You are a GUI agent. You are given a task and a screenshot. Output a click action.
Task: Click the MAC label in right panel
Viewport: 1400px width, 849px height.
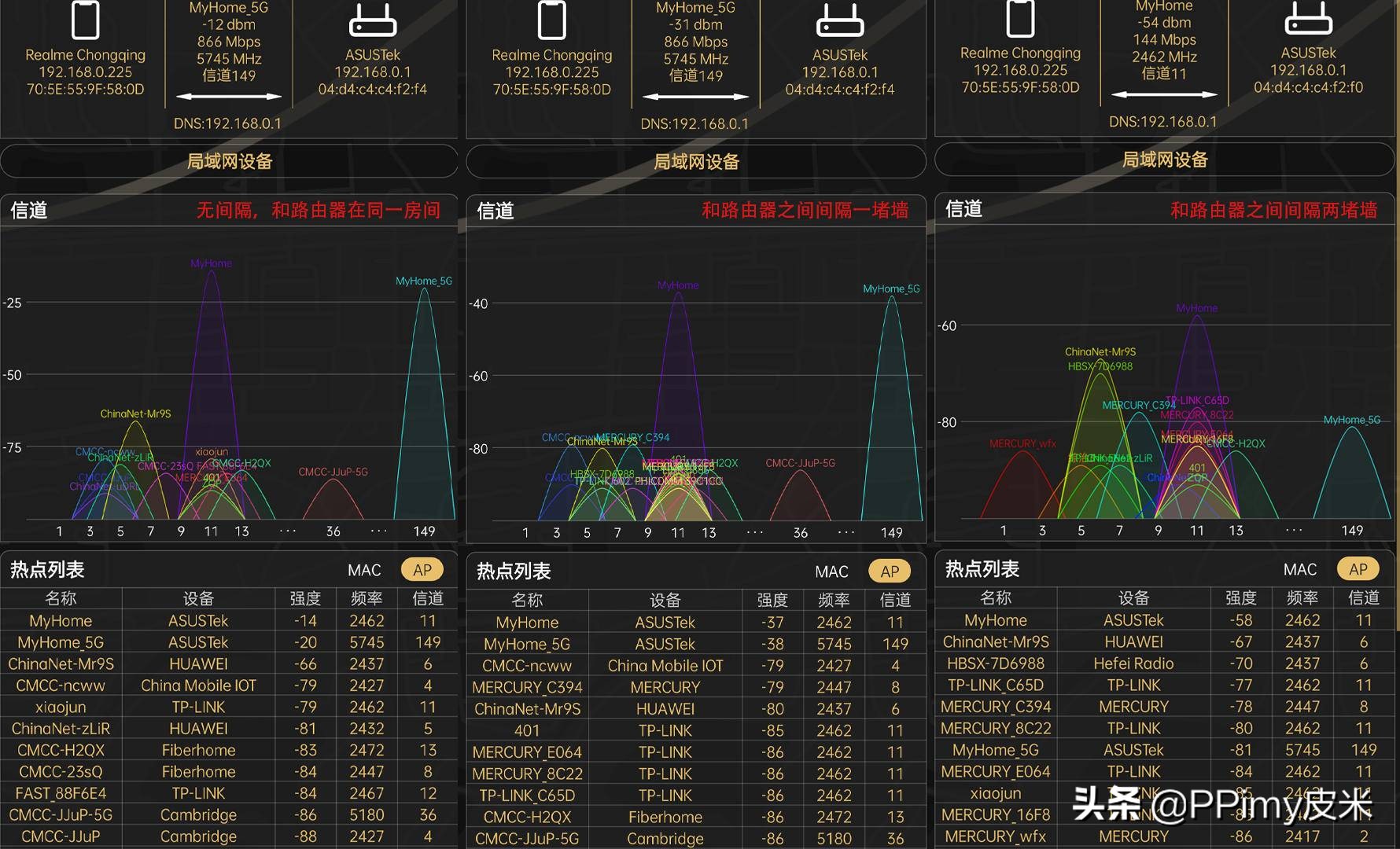[1299, 568]
